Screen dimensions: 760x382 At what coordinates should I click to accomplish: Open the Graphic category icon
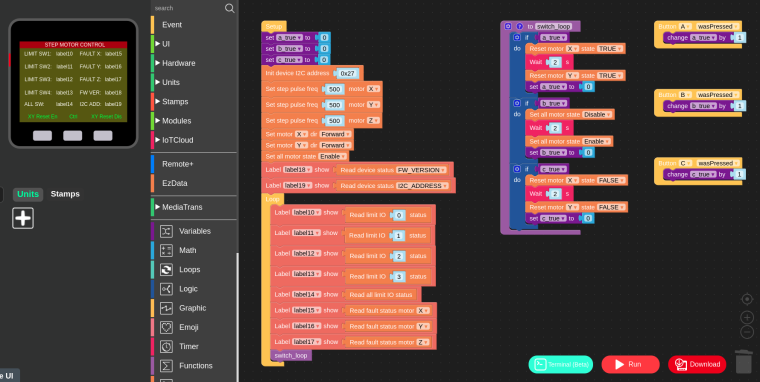(x=166, y=308)
